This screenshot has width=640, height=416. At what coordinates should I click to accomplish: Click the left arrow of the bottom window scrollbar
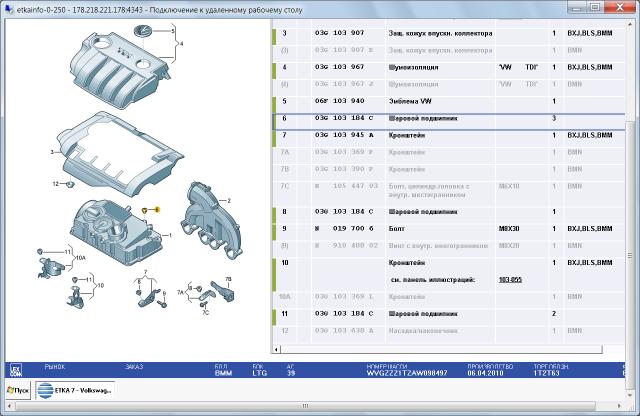[10, 406]
